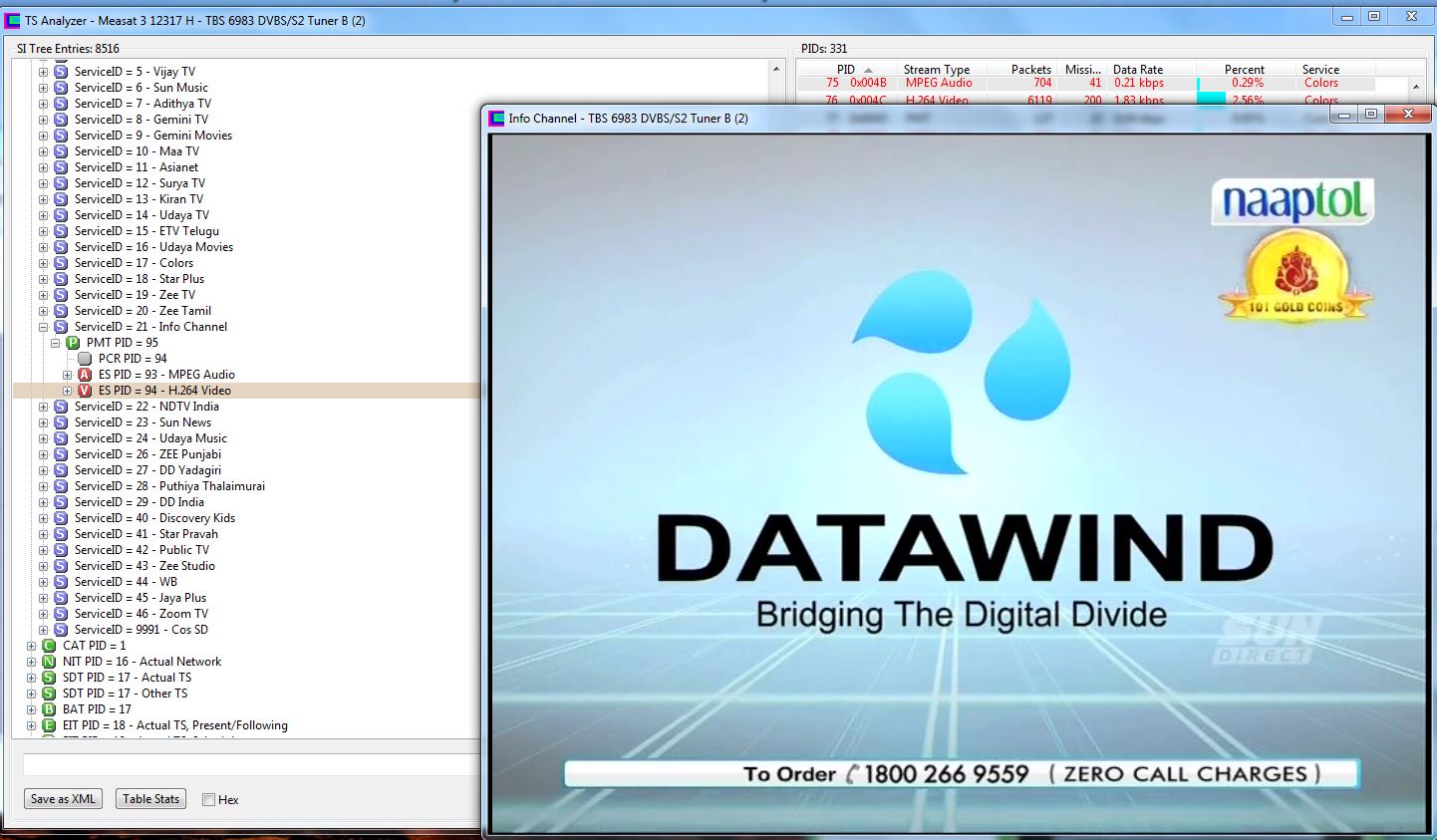Expand EIT PID 18 Present/Following node
The image size is (1437, 840).
[x=31, y=725]
